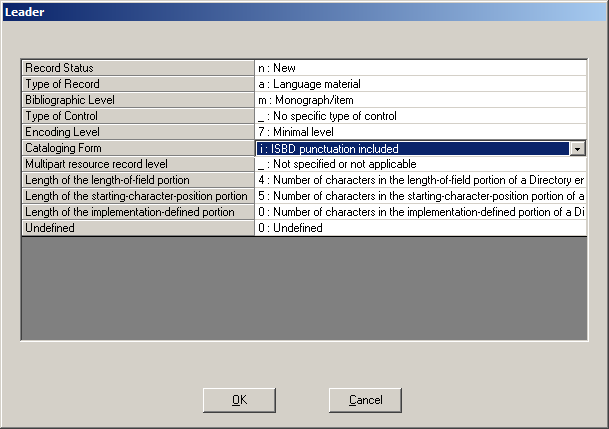Select the Length of length-of-field portion value
Viewport: 609px width, 429px height.
tap(420, 180)
